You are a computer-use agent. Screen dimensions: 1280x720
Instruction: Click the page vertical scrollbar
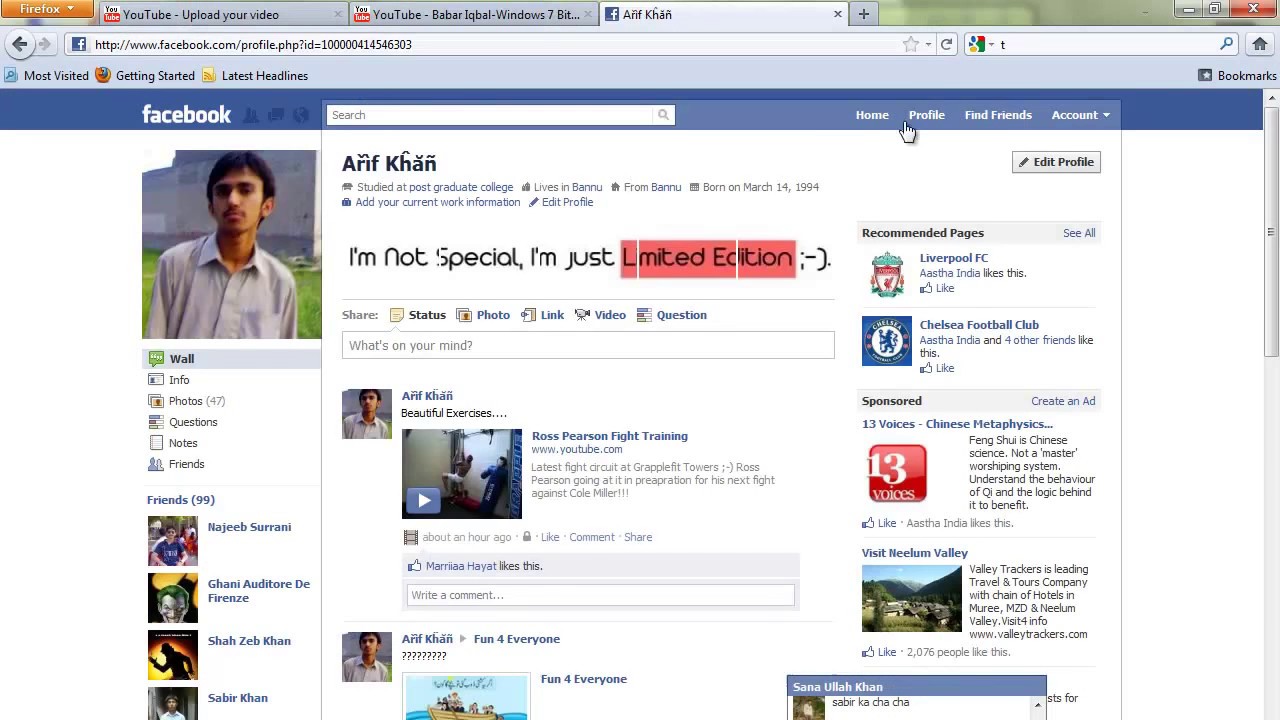[1271, 230]
